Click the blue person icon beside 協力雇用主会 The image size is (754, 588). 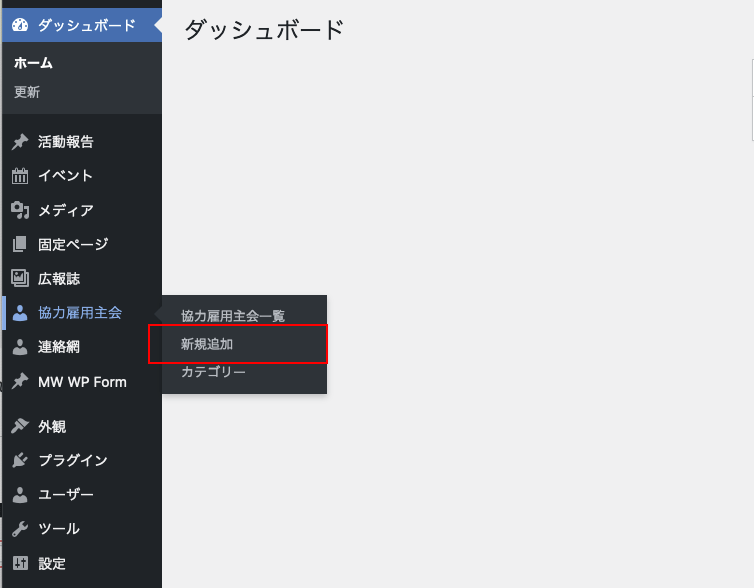tap(20, 313)
